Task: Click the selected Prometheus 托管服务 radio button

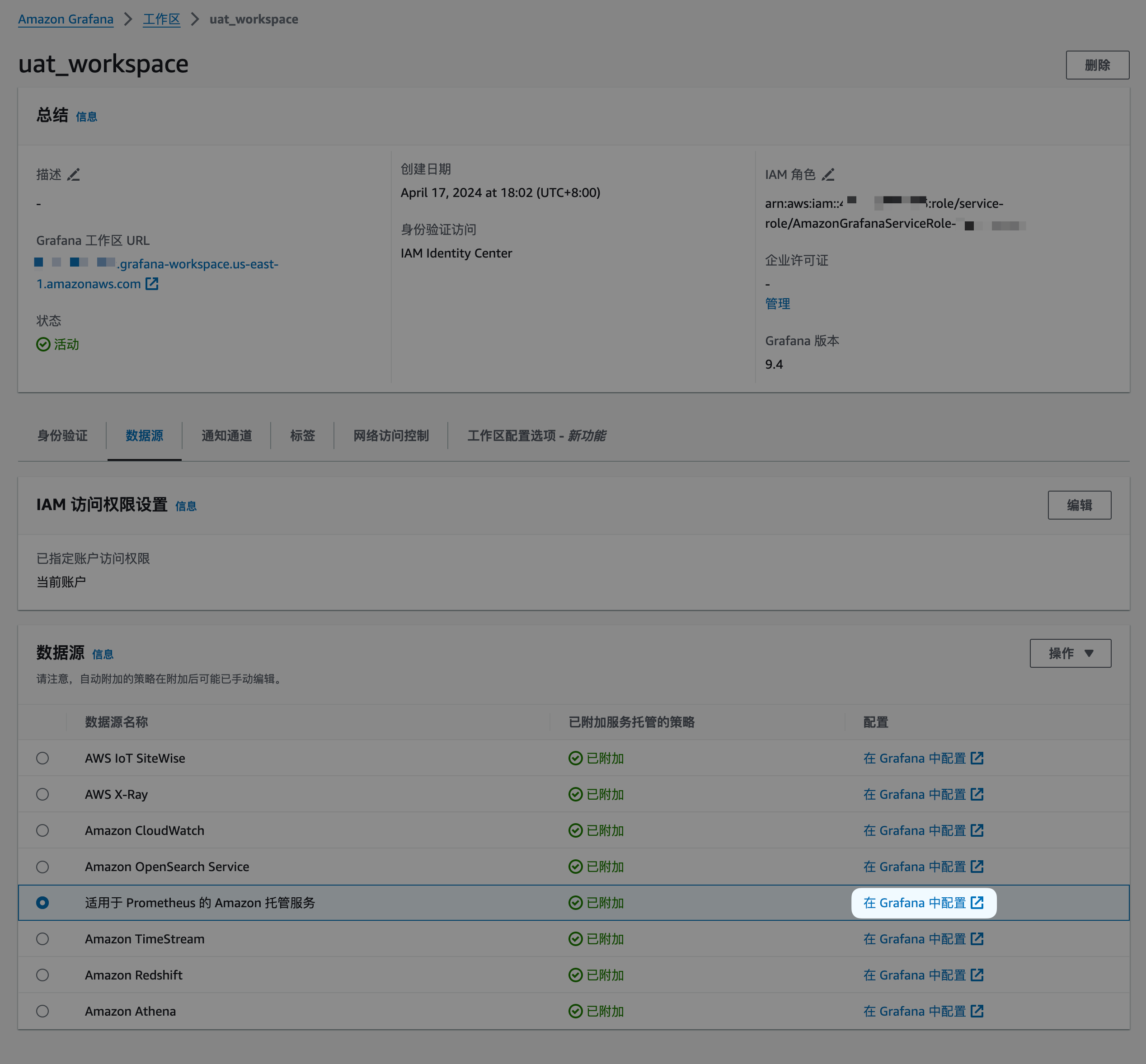Action: (x=42, y=903)
